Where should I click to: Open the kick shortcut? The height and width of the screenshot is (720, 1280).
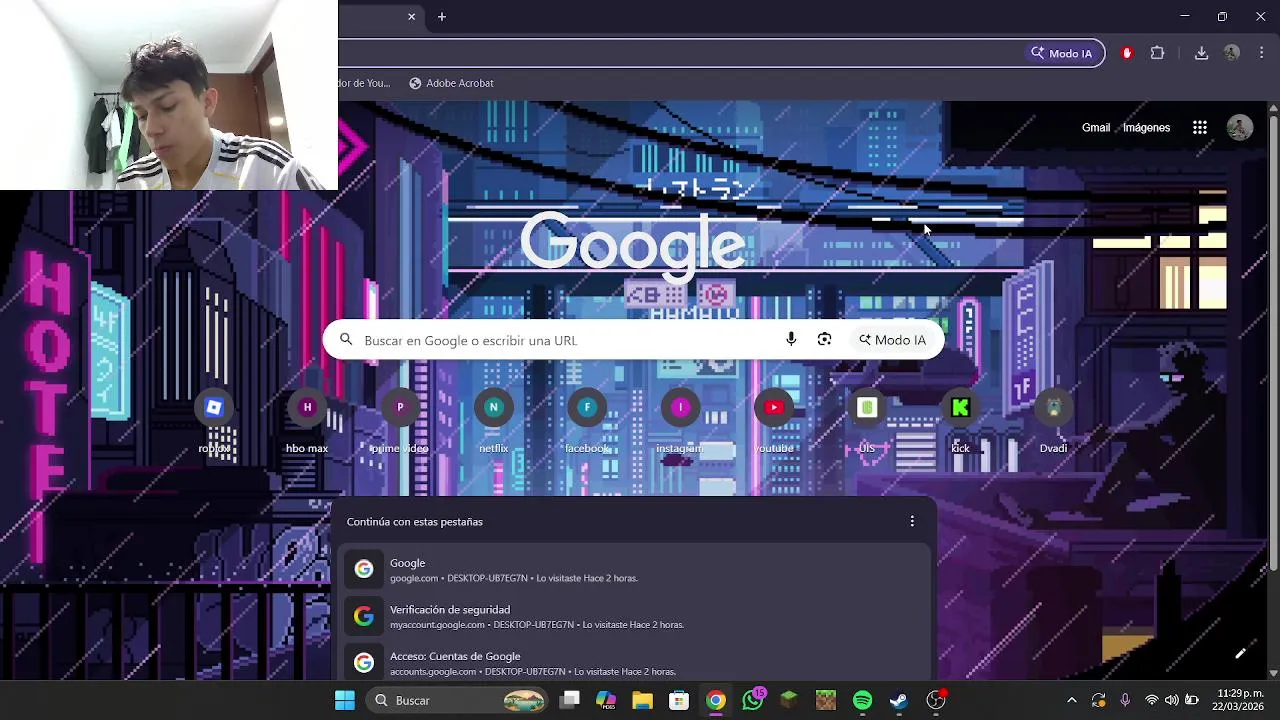tap(960, 420)
